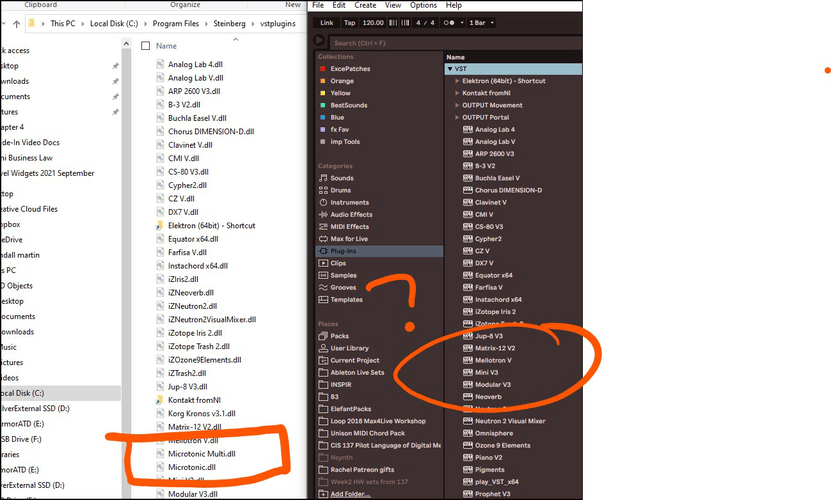Collapse the VST folder
This screenshot has width=831, height=500.
point(449,69)
